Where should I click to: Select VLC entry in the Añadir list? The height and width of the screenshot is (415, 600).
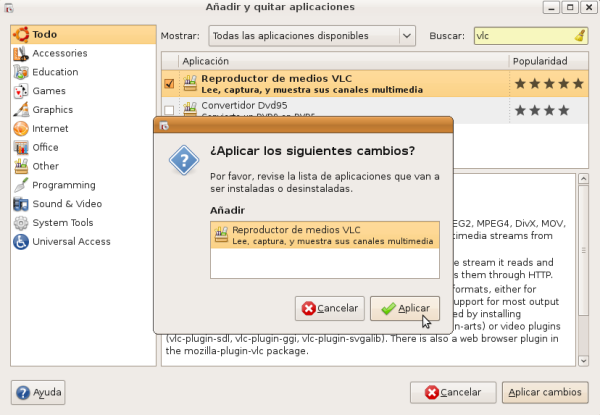[x=324, y=235]
